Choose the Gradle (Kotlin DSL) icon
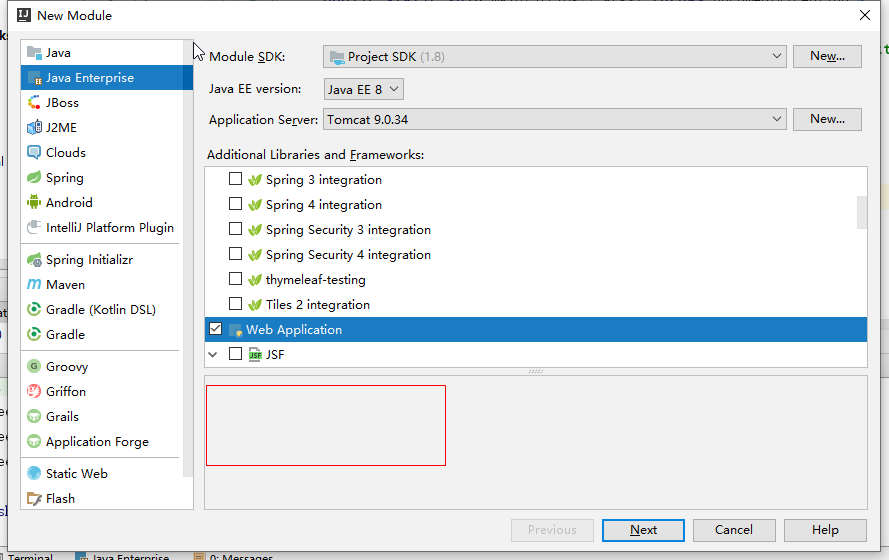 tap(34, 309)
